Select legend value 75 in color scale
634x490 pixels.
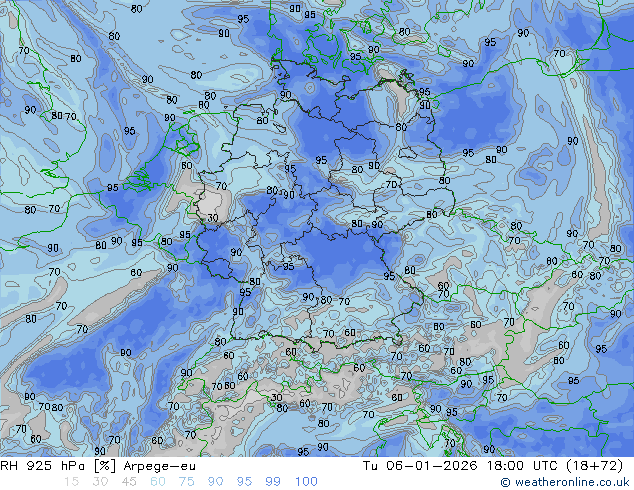186,482
